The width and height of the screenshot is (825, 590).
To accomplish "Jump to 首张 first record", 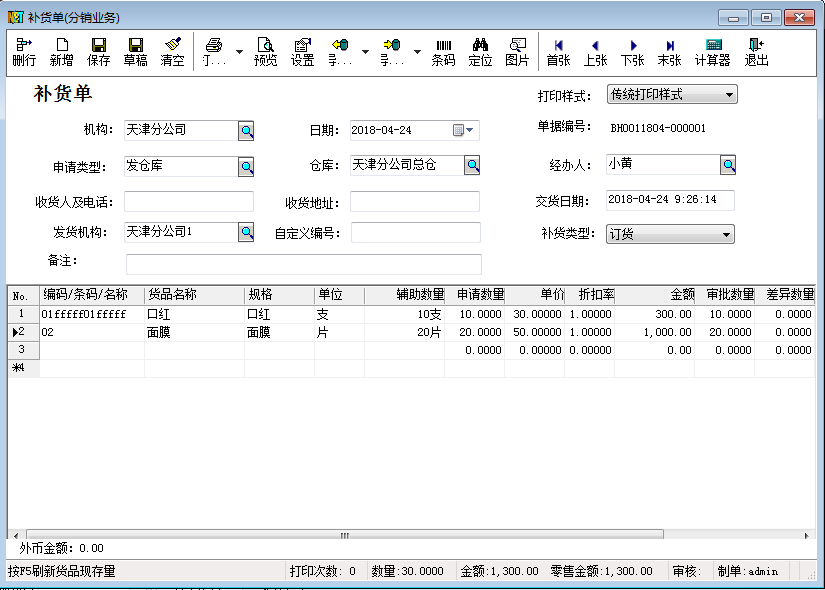I will pyautogui.click(x=558, y=52).
